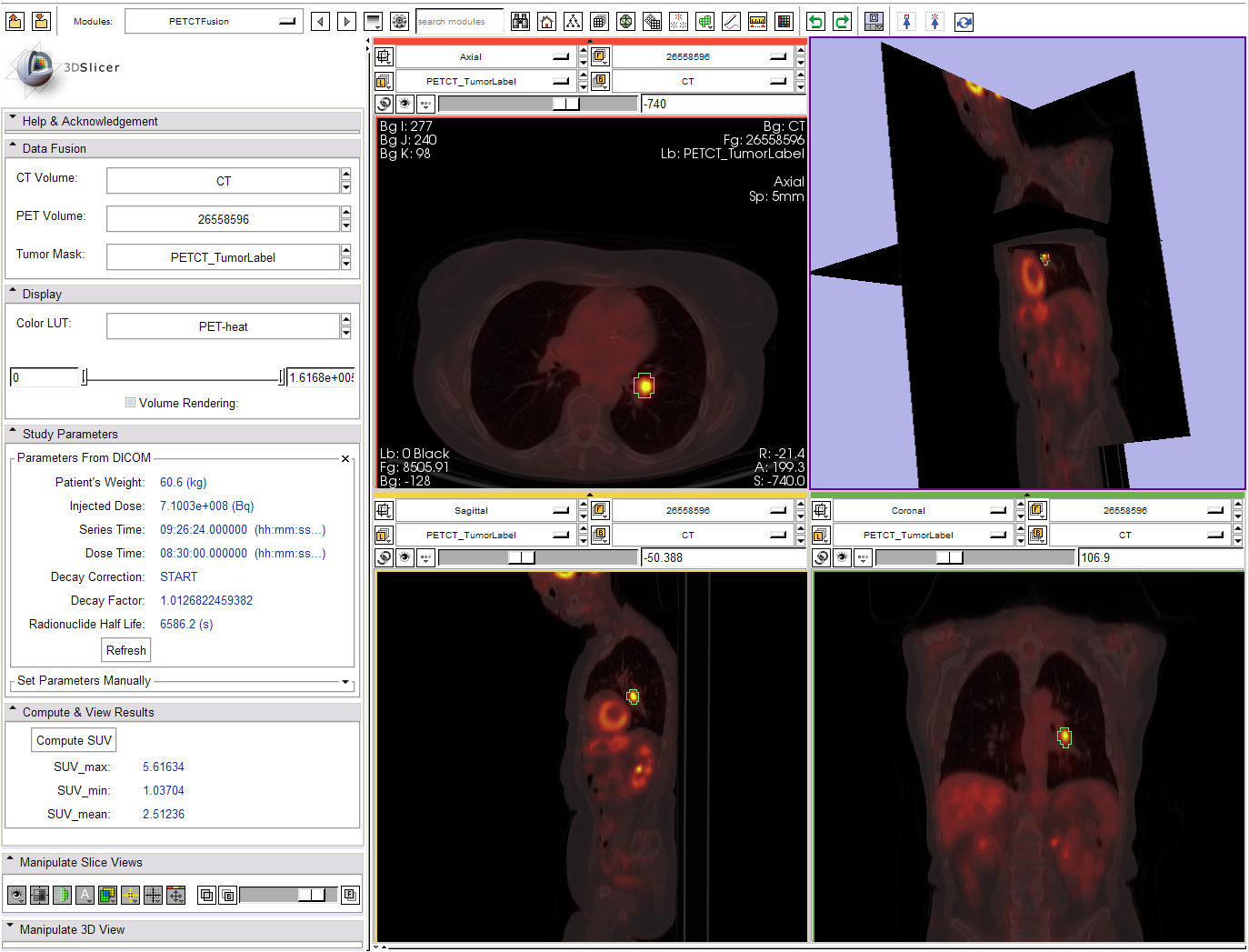Viewport: 1249px width, 952px height.
Task: Click the redo arrow in top toolbar
Action: pyautogui.click(x=842, y=22)
